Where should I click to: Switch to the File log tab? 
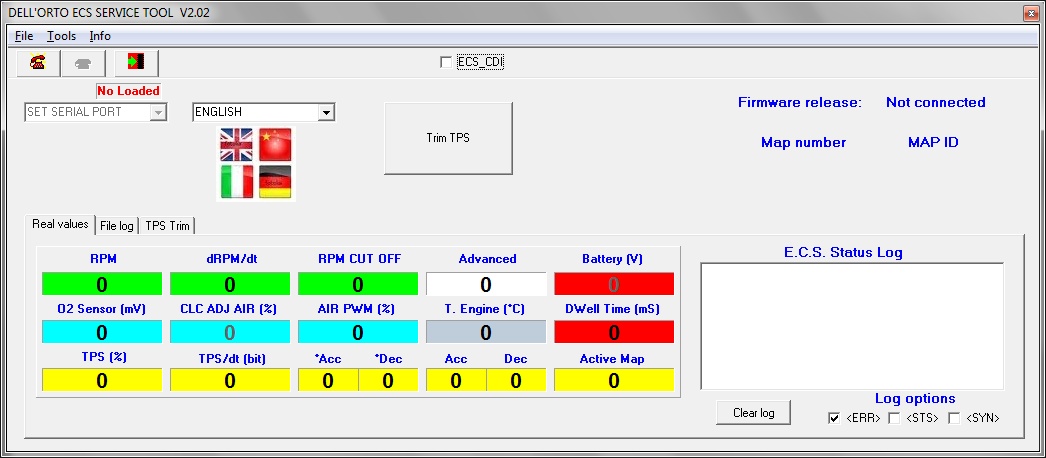pyautogui.click(x=117, y=226)
